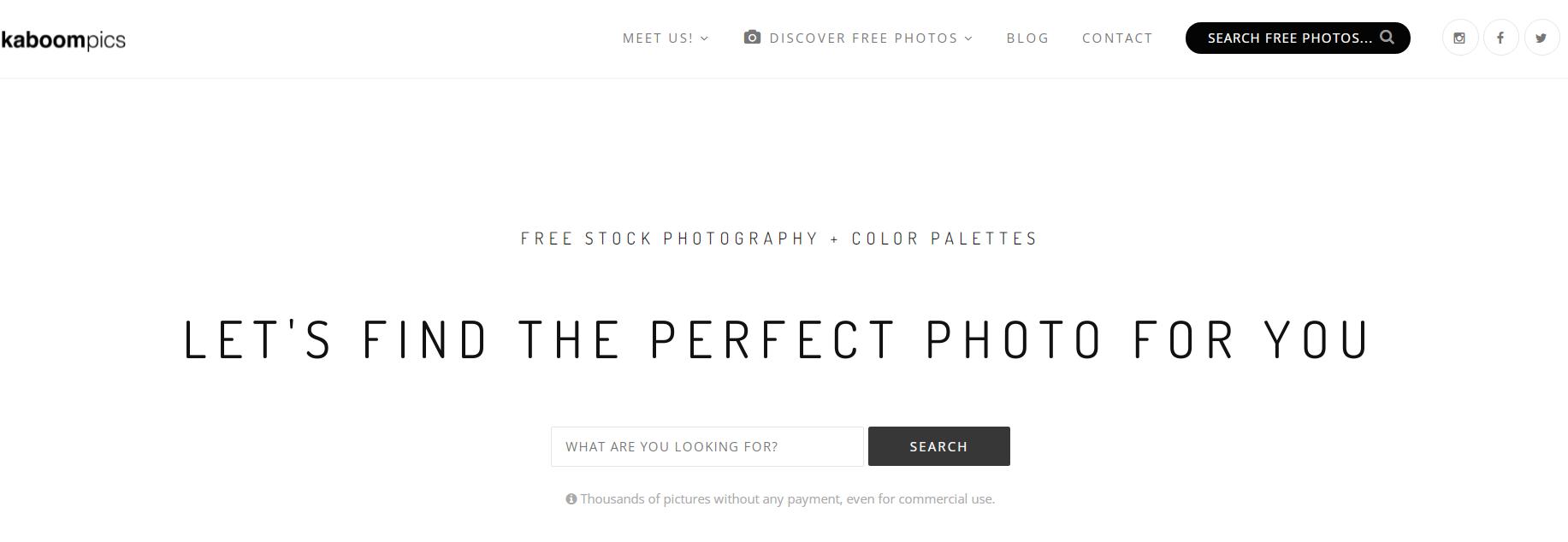The height and width of the screenshot is (542, 1568).
Task: Expand the Discover Free Photos chevron
Action: pyautogui.click(x=968, y=38)
